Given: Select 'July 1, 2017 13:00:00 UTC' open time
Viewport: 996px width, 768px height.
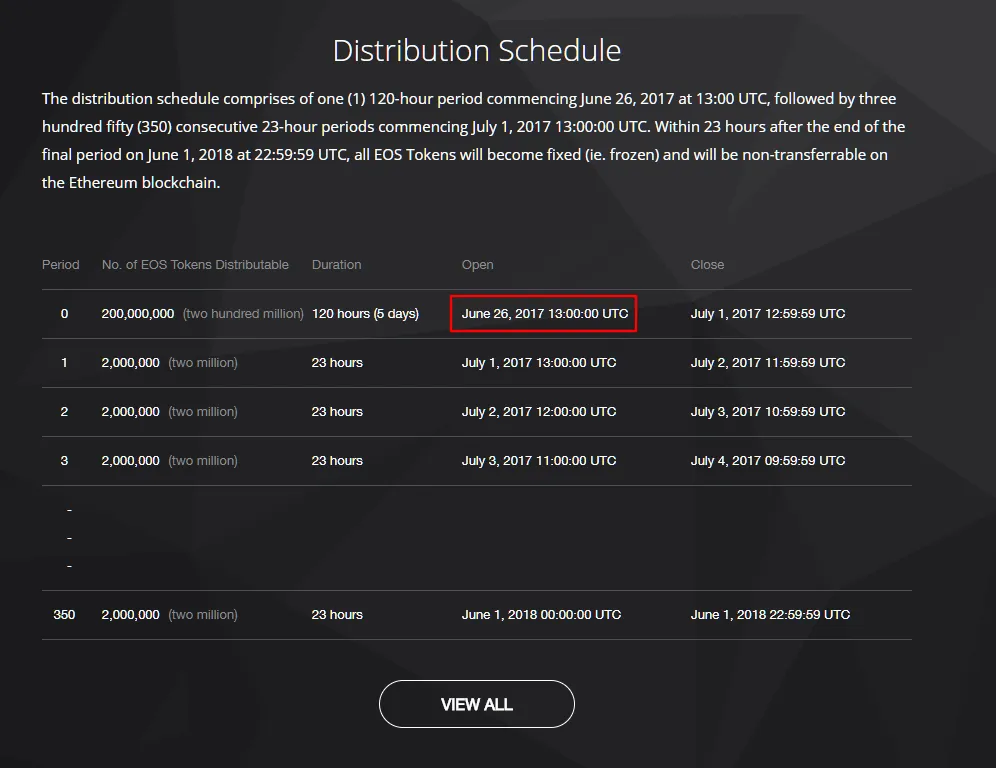Looking at the screenshot, I should 539,363.
